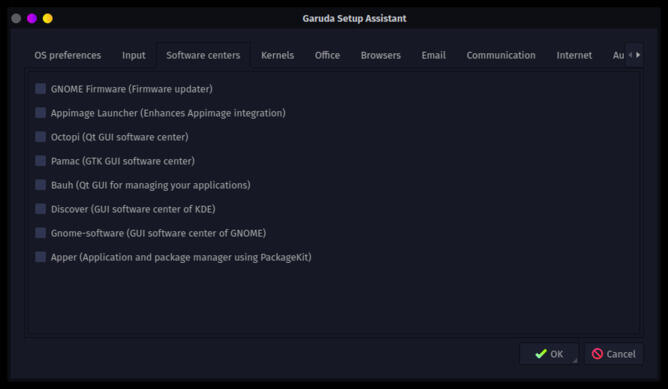Go to the Kernels tab
668x389 pixels.
277,55
